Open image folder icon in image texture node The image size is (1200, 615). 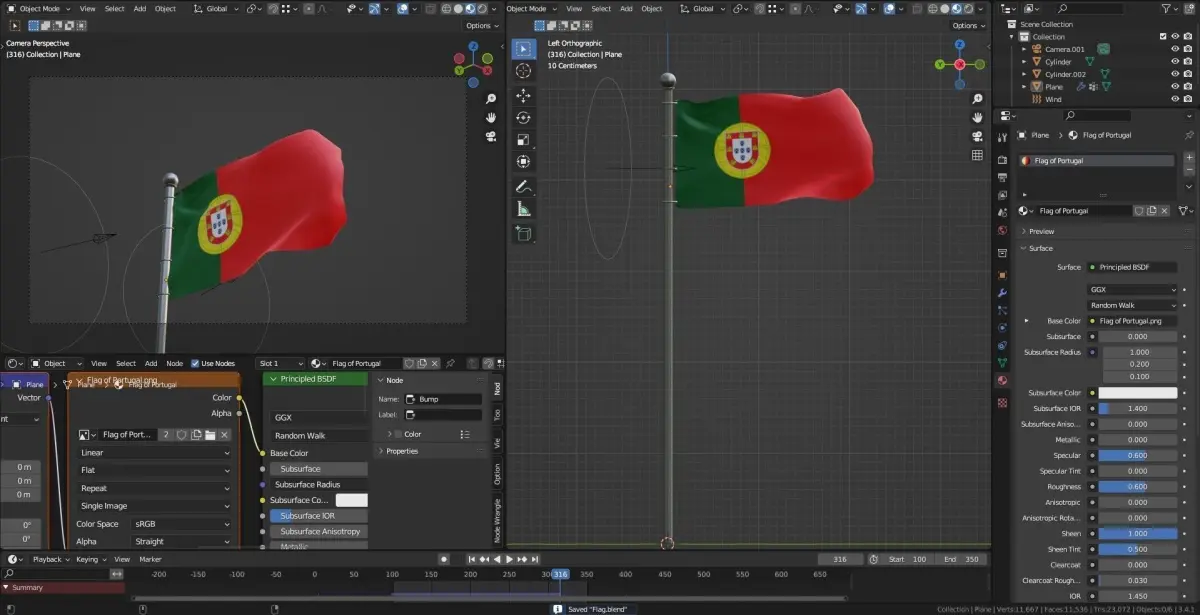(211, 435)
